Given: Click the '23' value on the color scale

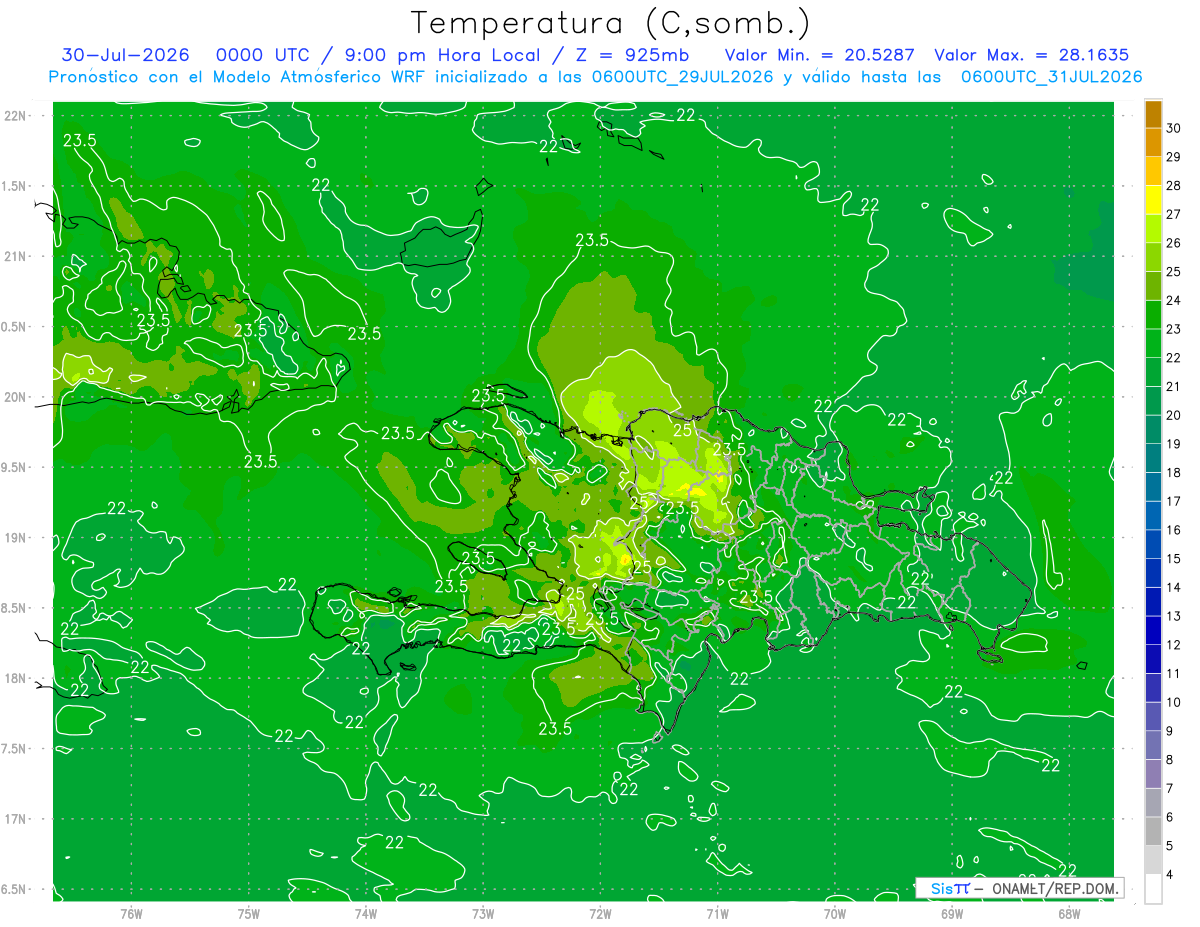Looking at the screenshot, I should (x=1174, y=329).
